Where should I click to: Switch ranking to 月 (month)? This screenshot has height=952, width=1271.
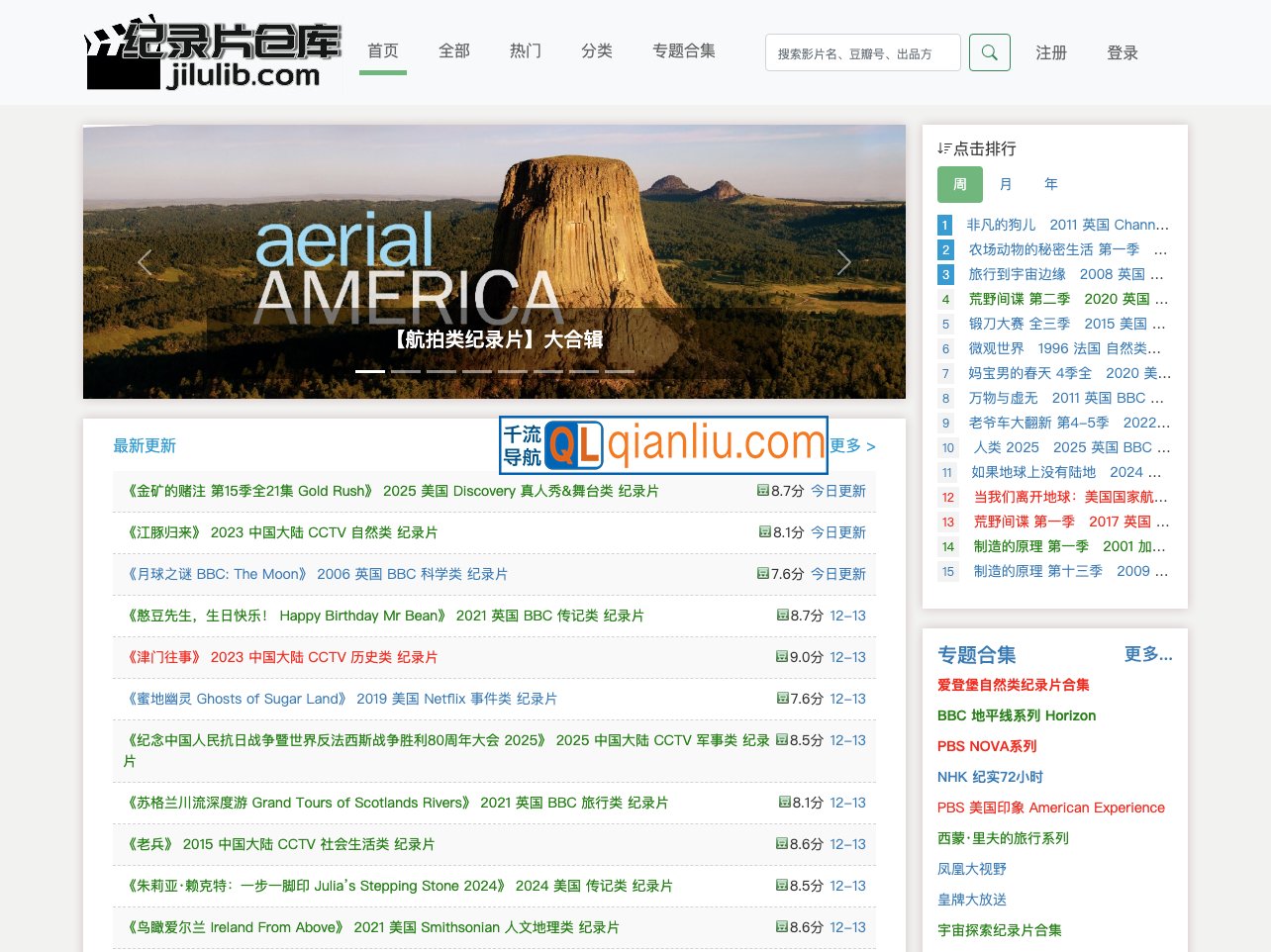1006,184
